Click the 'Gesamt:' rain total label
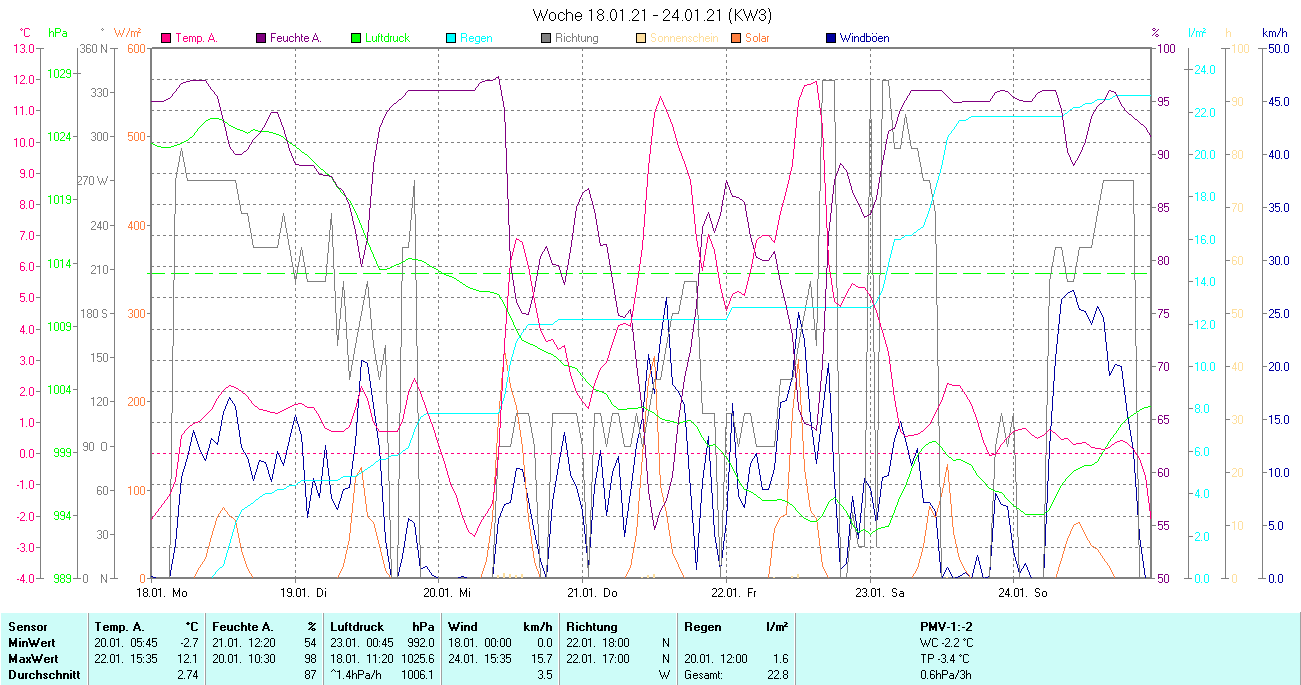 705,675
